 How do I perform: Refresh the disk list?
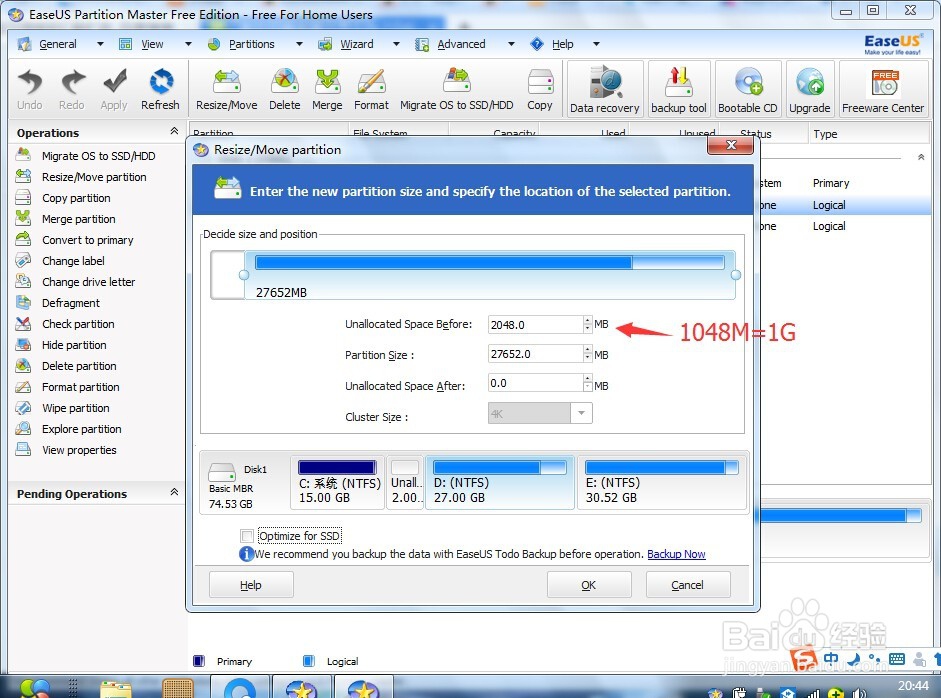(160, 89)
